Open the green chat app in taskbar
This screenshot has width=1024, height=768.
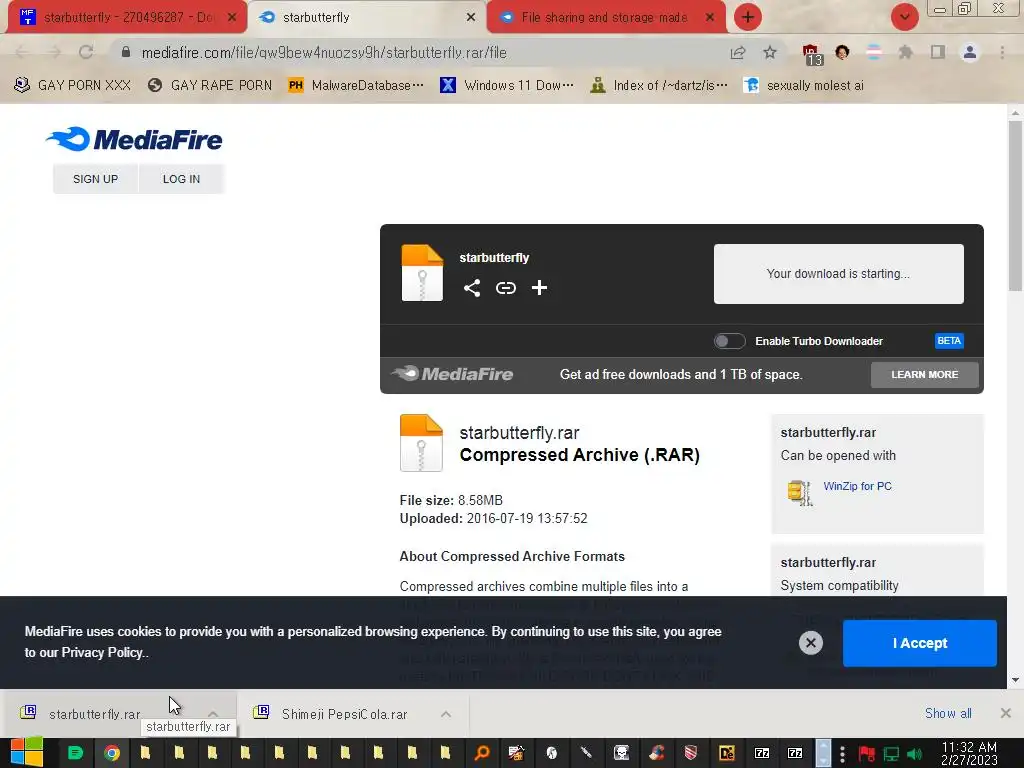point(76,753)
